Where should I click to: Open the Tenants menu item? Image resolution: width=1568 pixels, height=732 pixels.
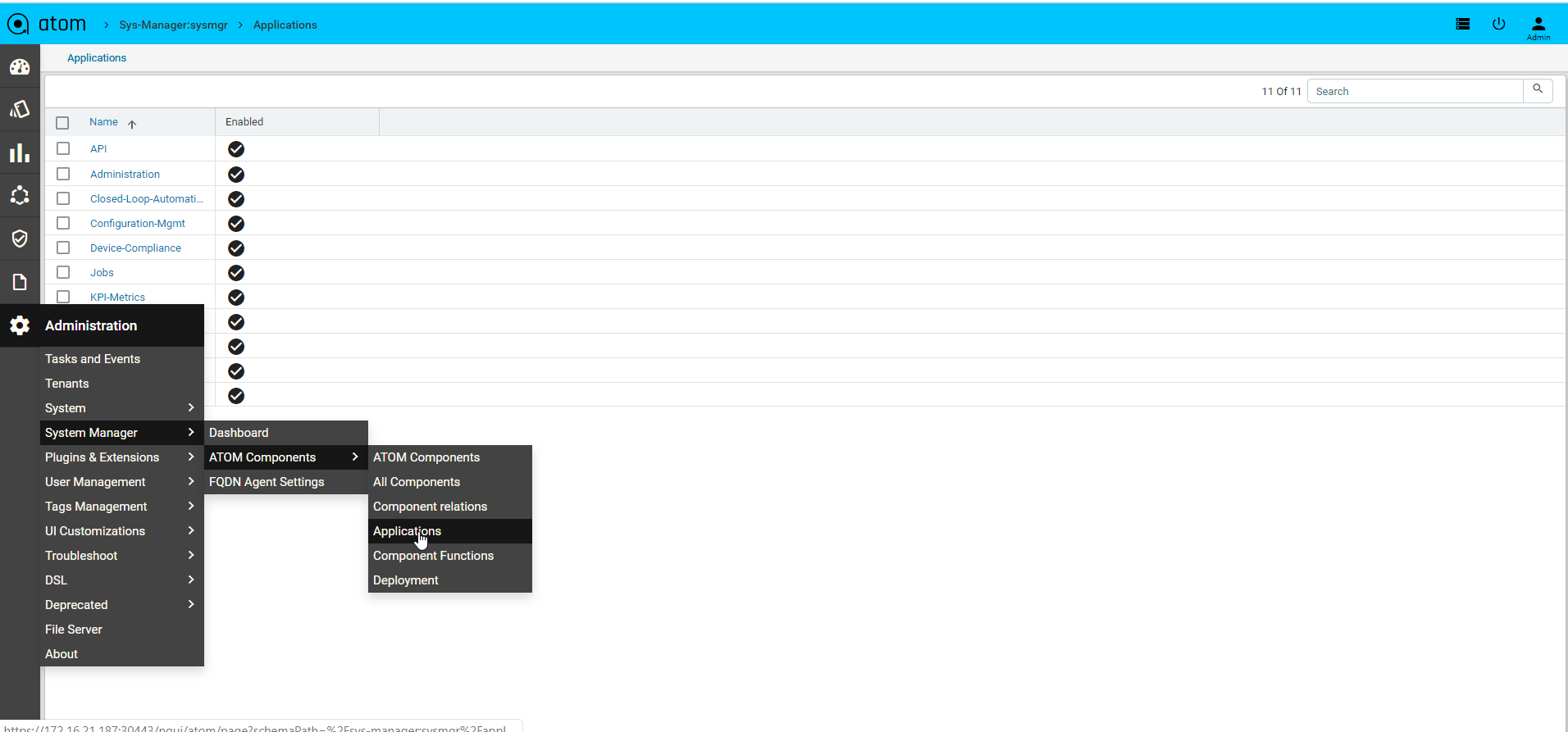tap(121, 384)
